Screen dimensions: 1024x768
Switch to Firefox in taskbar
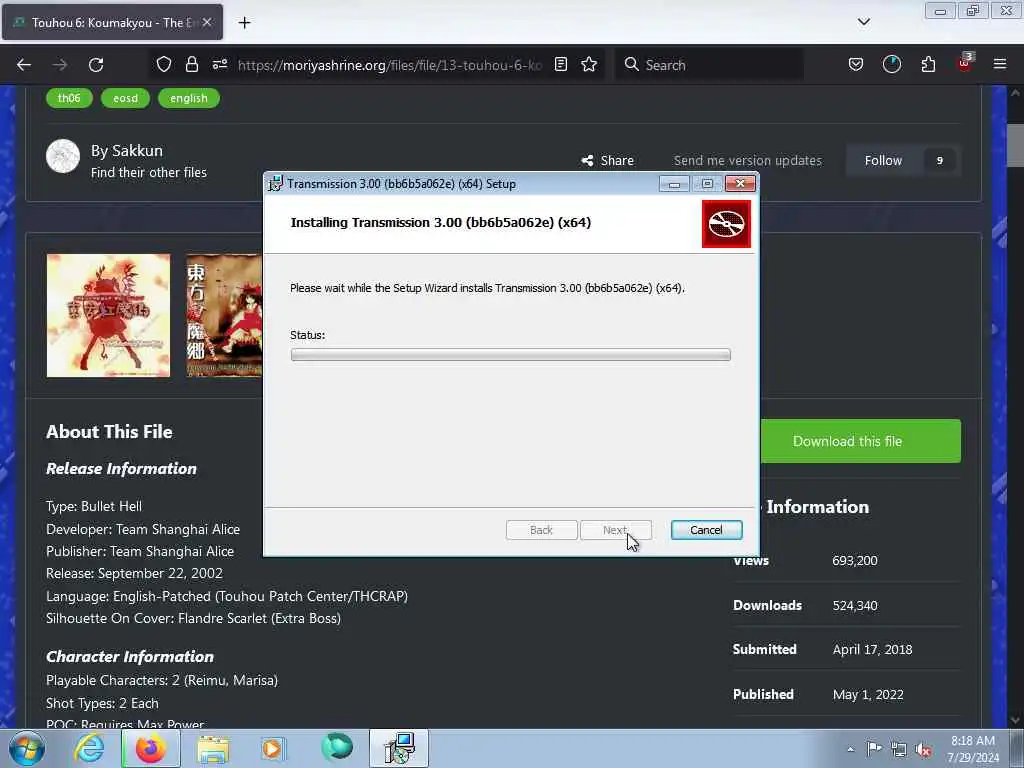coord(151,748)
